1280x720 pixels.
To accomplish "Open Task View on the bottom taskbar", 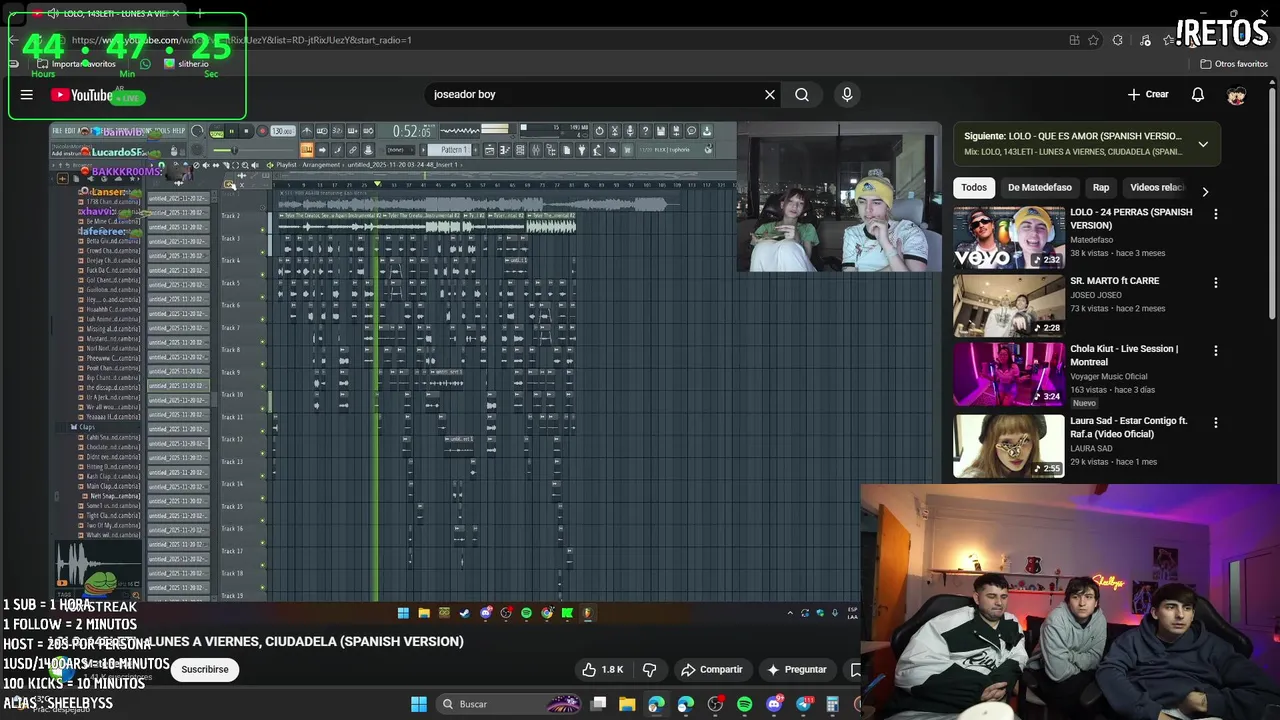I will pyautogui.click(x=598, y=704).
